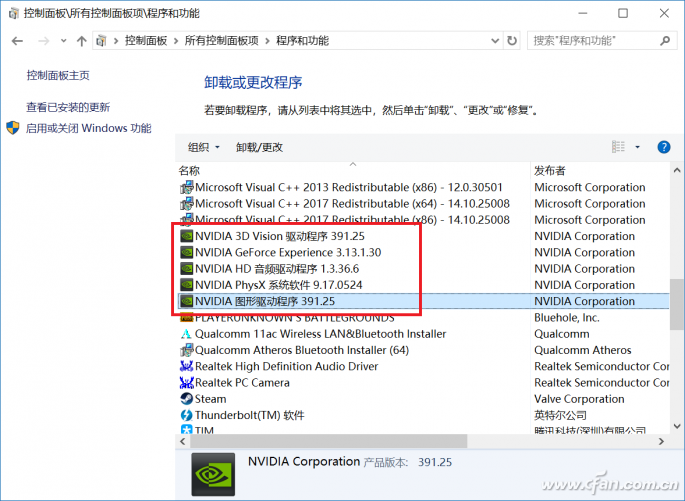Click the Steam program icon
685x501 pixels.
[x=186, y=399]
